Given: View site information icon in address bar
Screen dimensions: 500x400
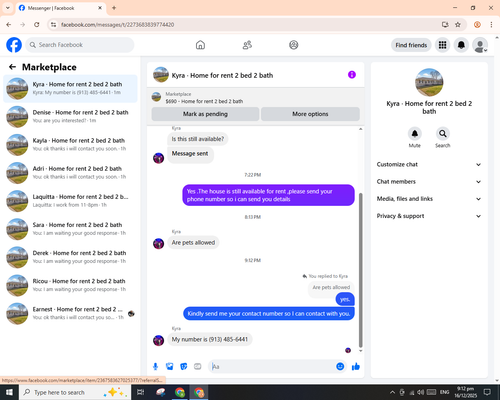Looking at the screenshot, I should click(x=53, y=25).
